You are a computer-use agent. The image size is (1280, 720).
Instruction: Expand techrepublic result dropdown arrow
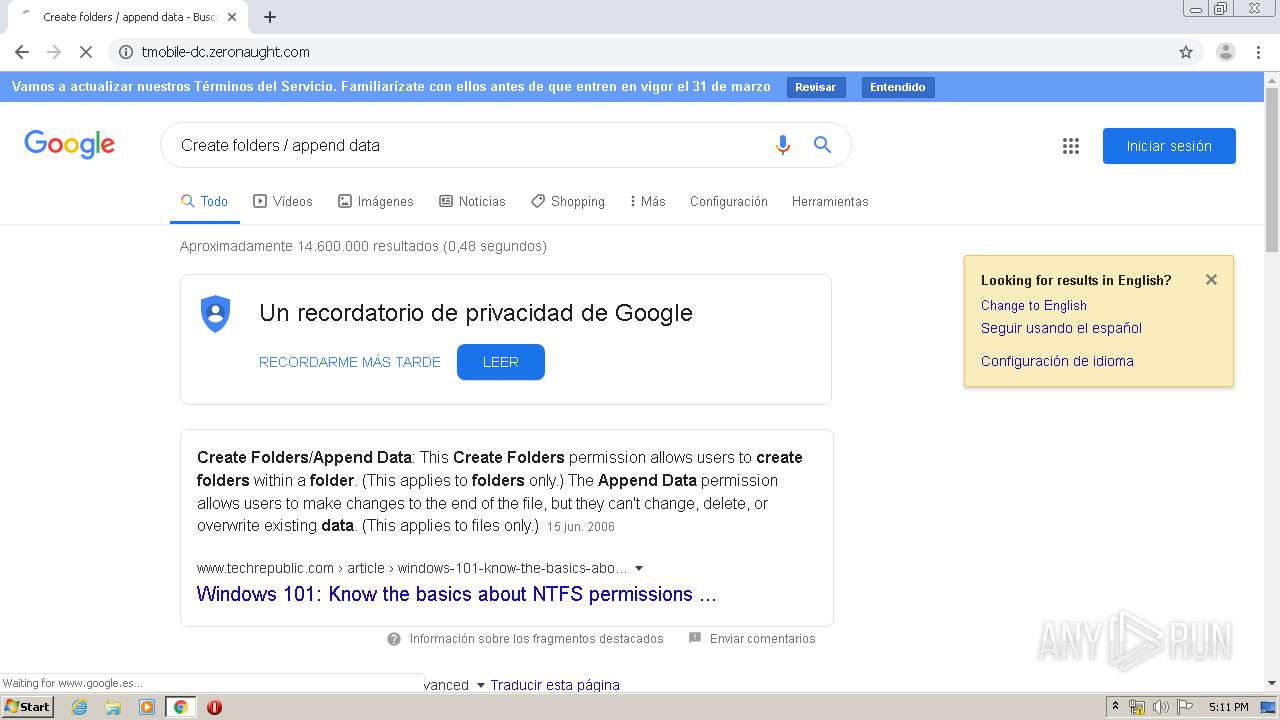pyautogui.click(x=639, y=569)
